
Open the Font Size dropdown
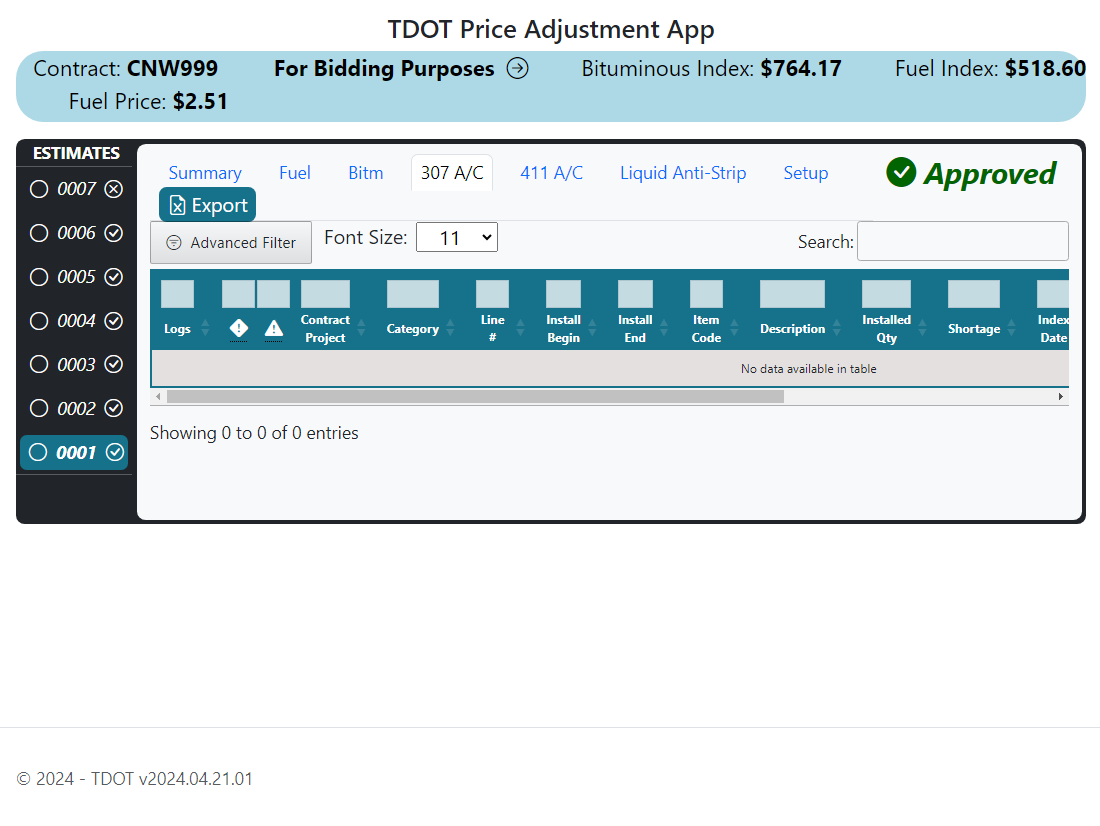click(457, 237)
